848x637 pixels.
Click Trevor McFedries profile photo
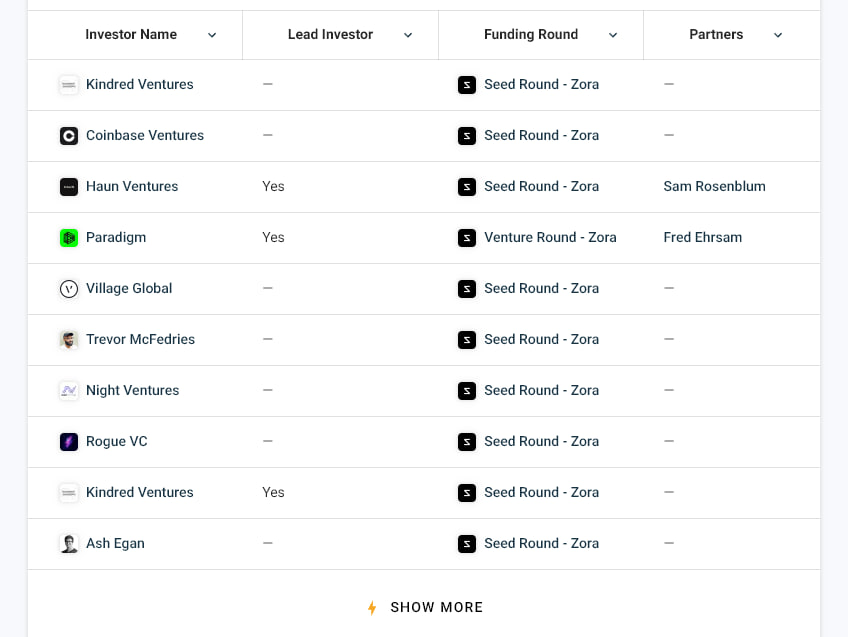coord(69,340)
